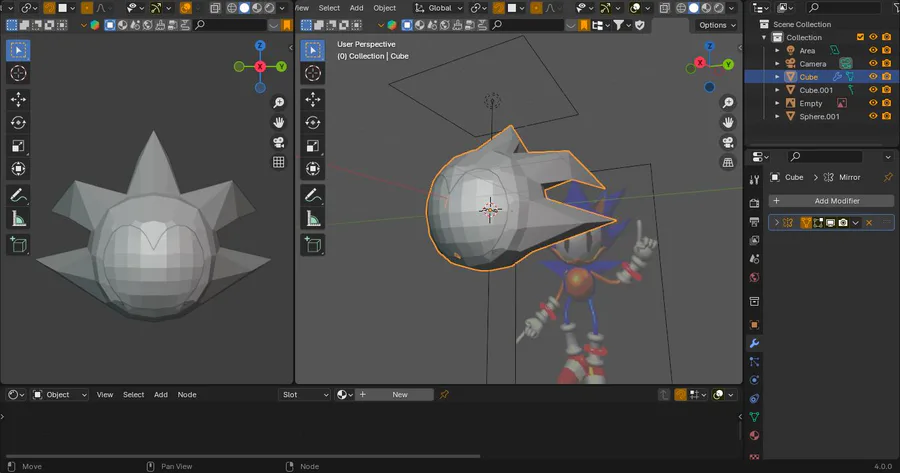Collapse the Collection in the outliner
The height and width of the screenshot is (473, 900).
[764, 37]
